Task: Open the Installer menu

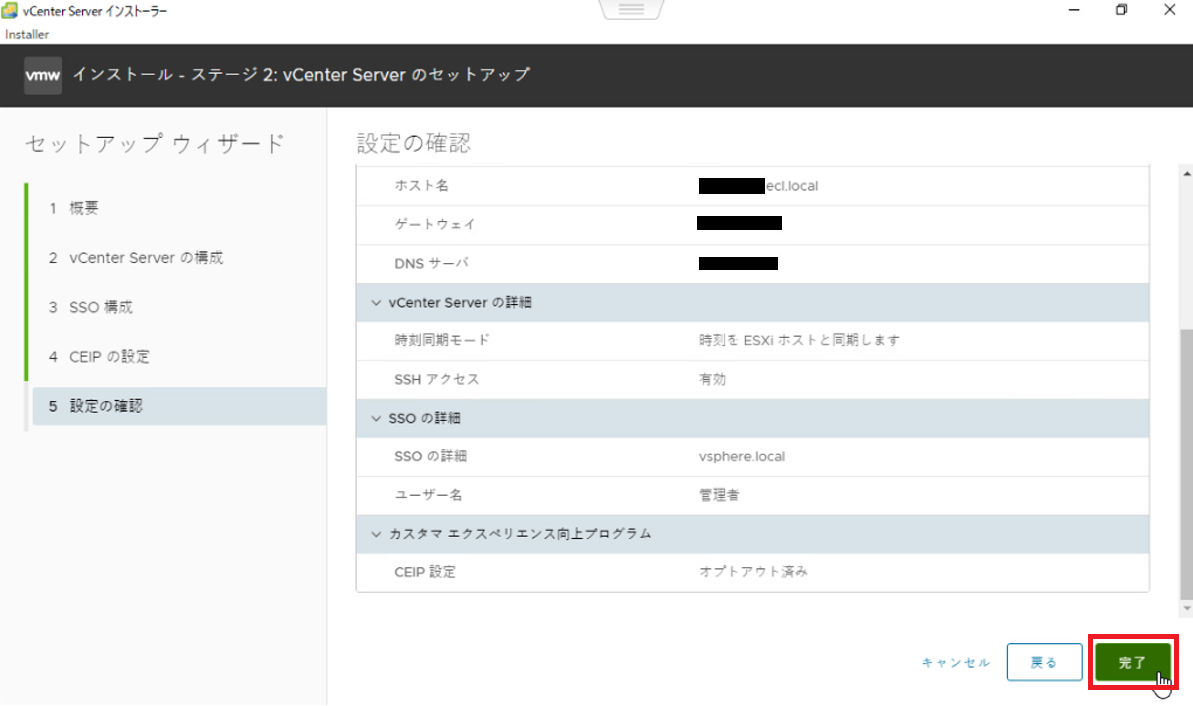Action: (x=27, y=34)
